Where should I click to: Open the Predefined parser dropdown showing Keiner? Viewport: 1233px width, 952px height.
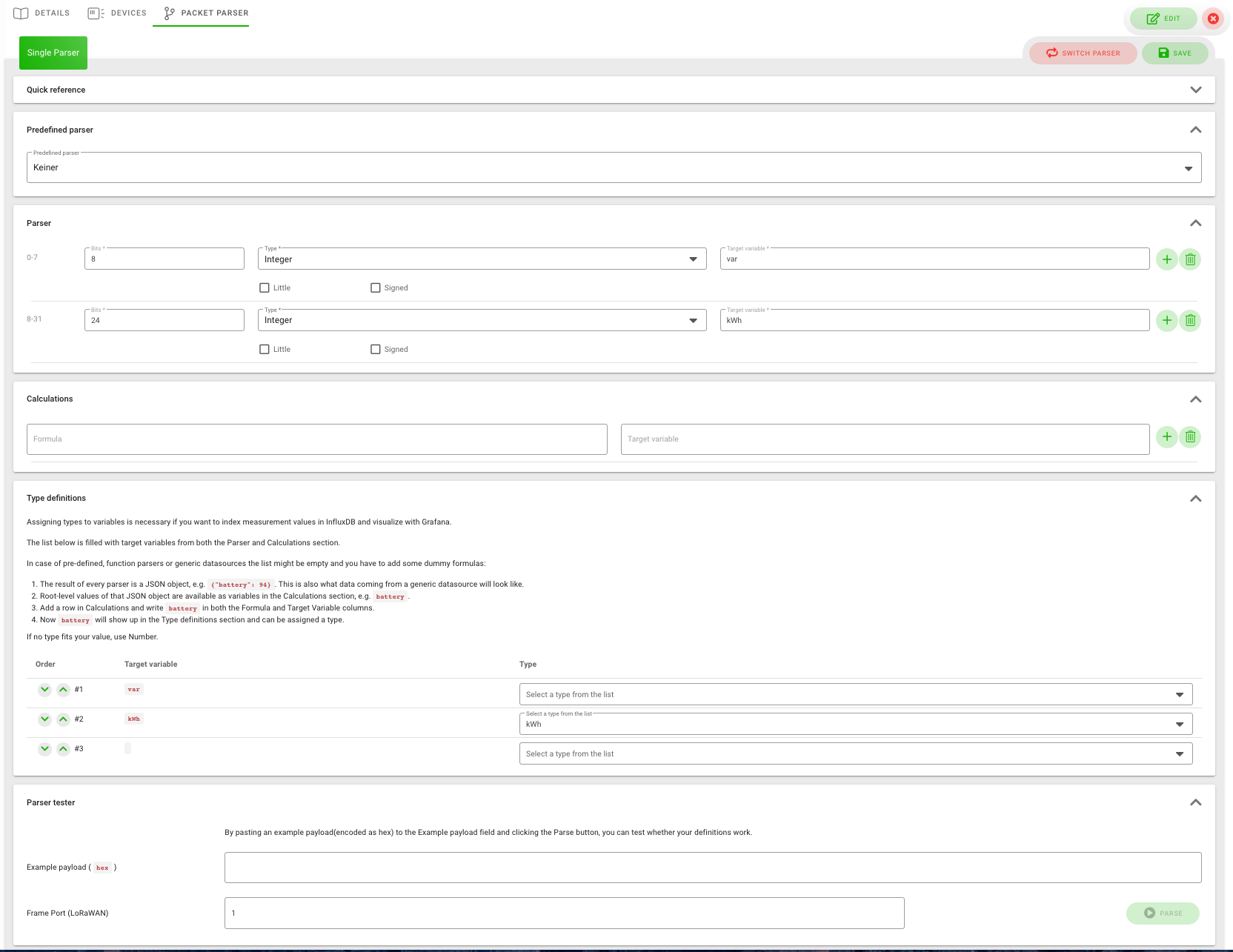point(614,167)
